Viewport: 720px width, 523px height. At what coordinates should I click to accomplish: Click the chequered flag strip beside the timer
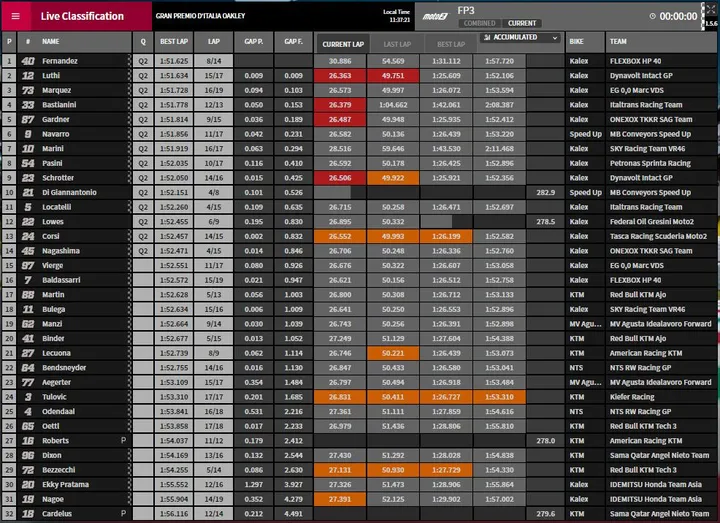[x=703, y=16]
